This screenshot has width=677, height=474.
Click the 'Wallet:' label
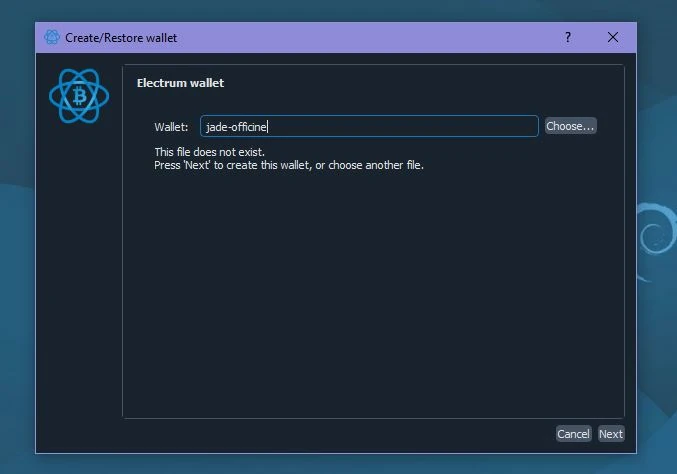(x=171, y=127)
